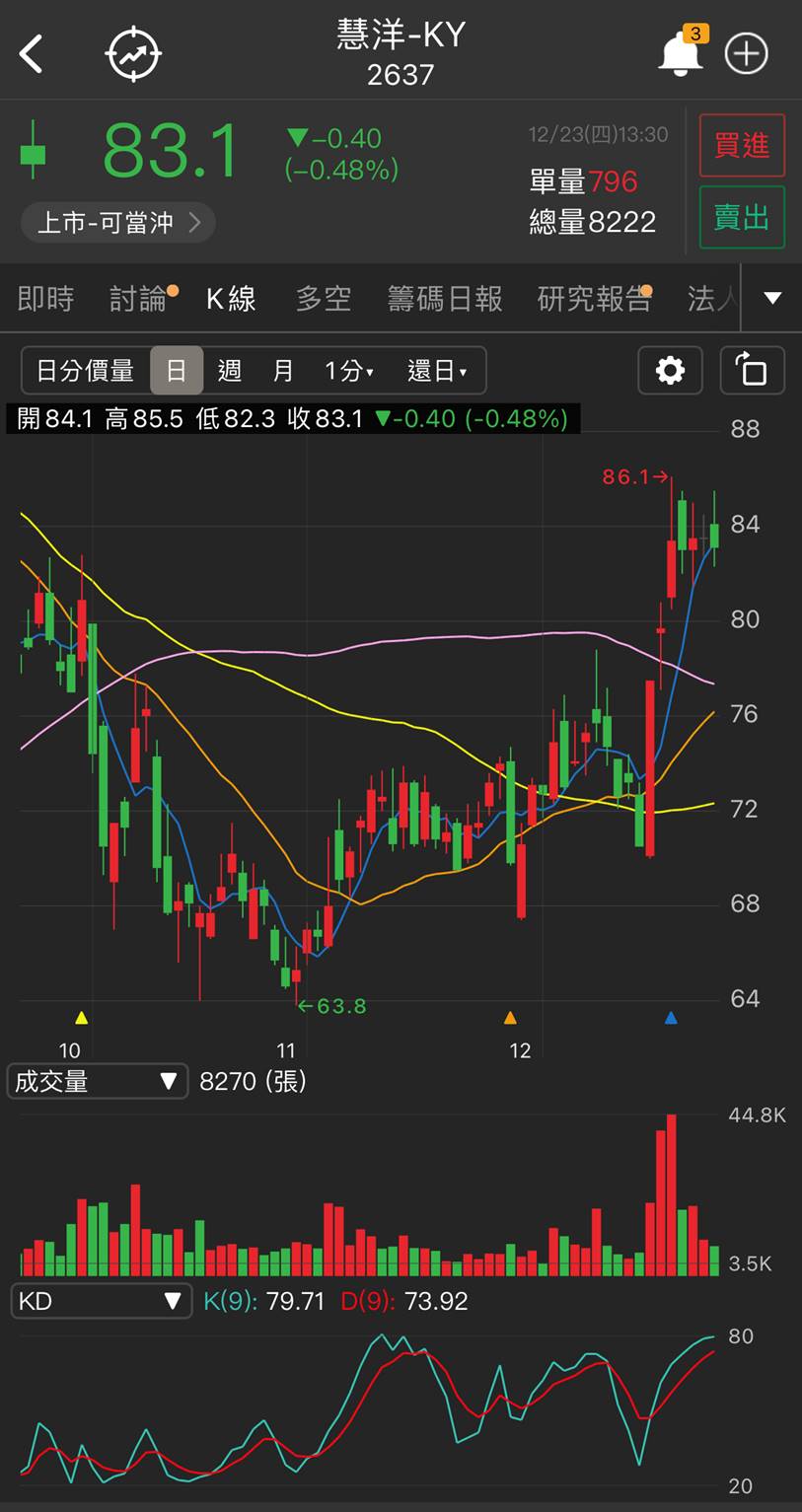Open the notification bell alerts
Screen dimensions: 802x1512
pyautogui.click(x=681, y=51)
